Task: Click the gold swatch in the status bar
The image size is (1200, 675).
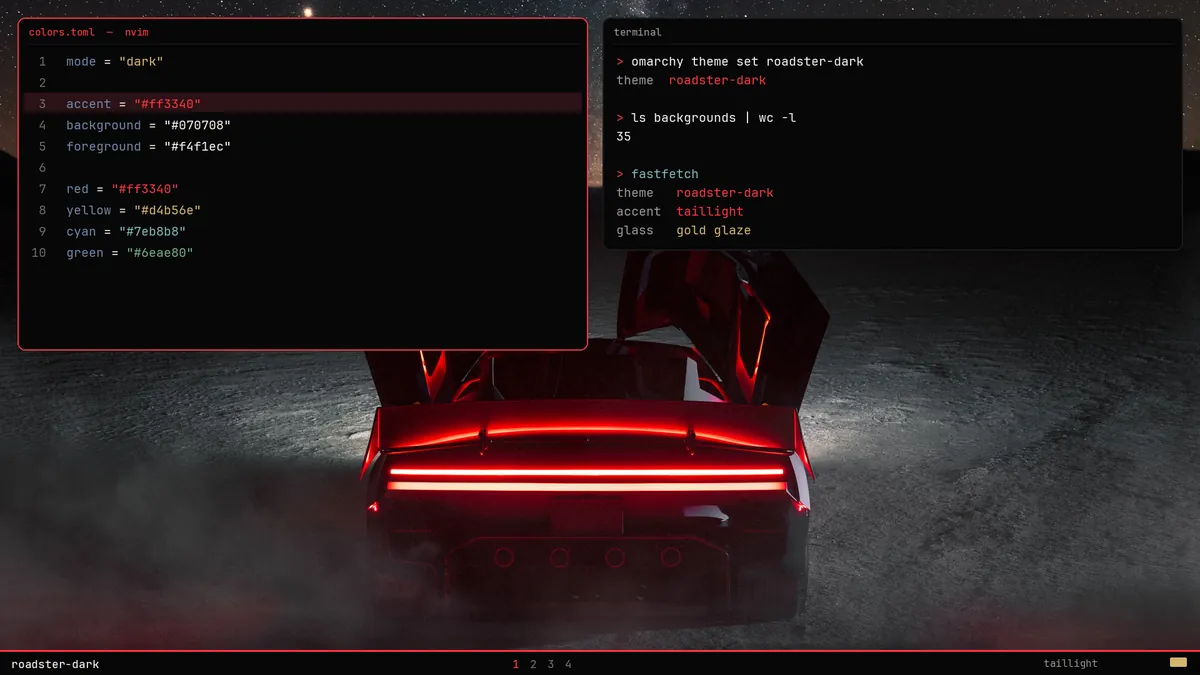Action: [1178, 662]
